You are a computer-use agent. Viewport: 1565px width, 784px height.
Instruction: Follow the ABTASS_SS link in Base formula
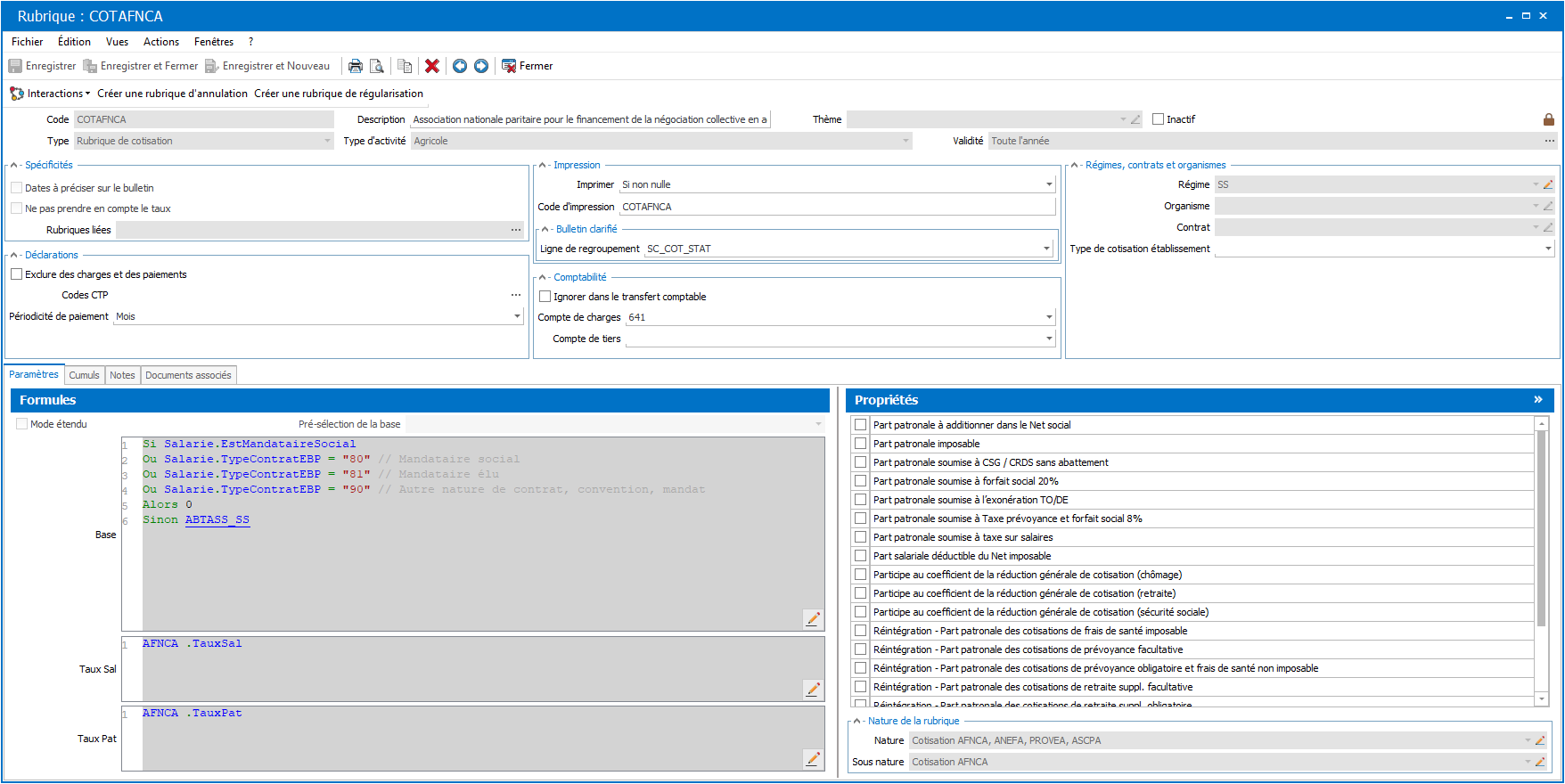point(217,519)
